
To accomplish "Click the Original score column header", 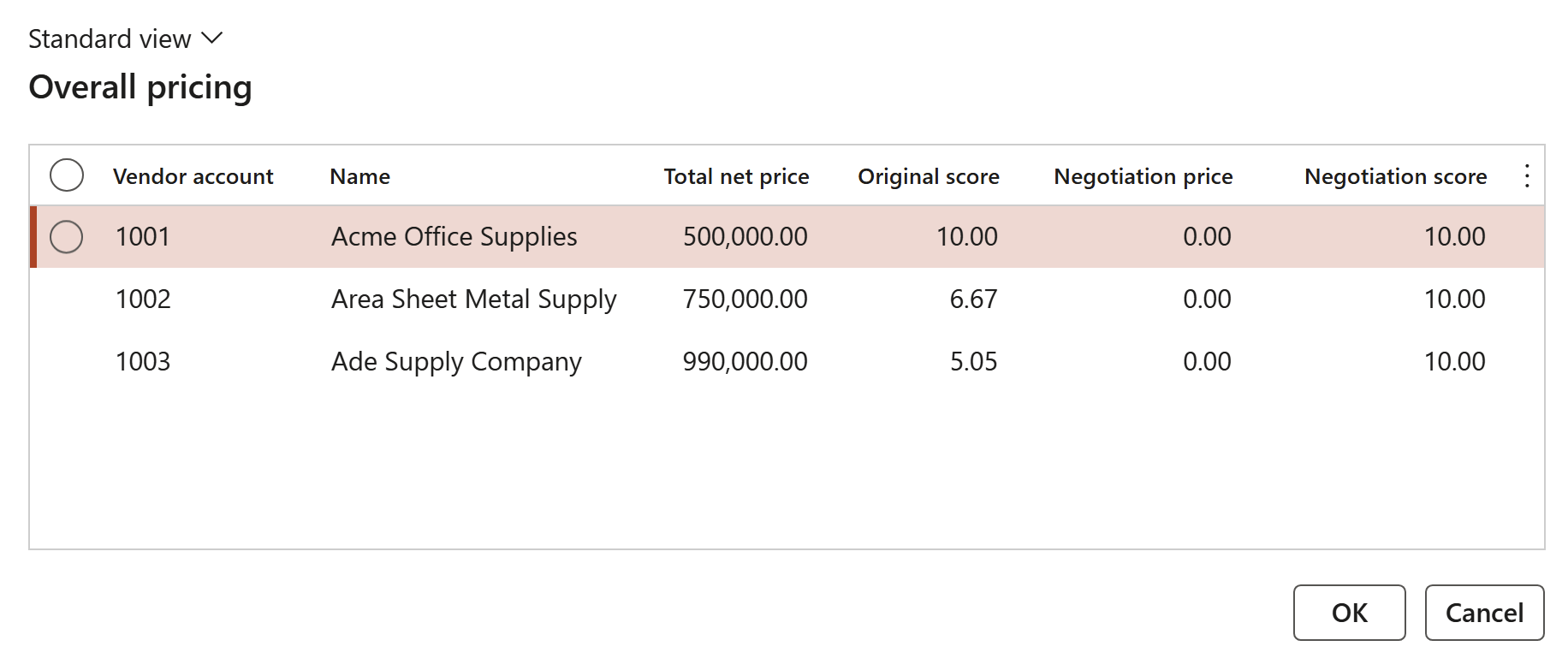I will pyautogui.click(x=929, y=176).
